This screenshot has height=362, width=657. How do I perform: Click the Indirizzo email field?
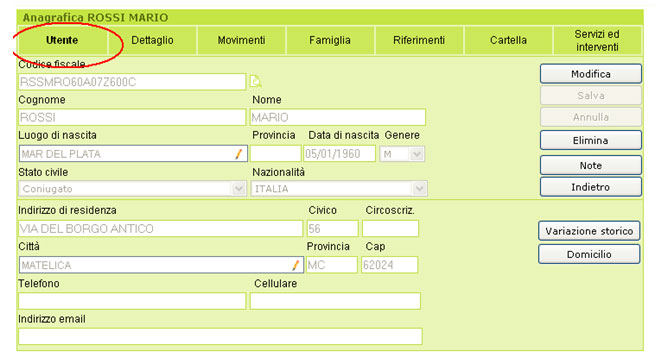pos(220,336)
